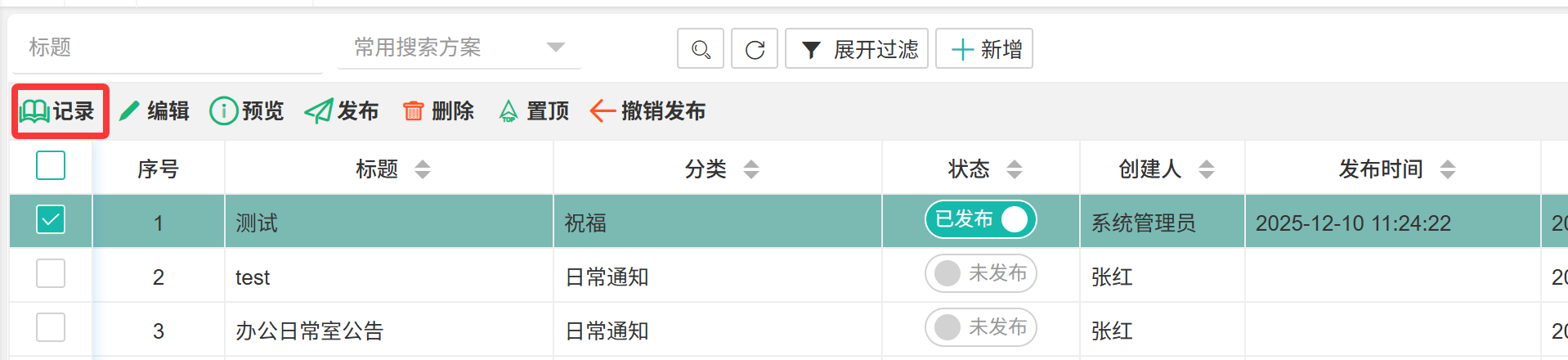This screenshot has width=1568, height=360.
Task: Sort the table by 标题 column
Action: pos(423,169)
